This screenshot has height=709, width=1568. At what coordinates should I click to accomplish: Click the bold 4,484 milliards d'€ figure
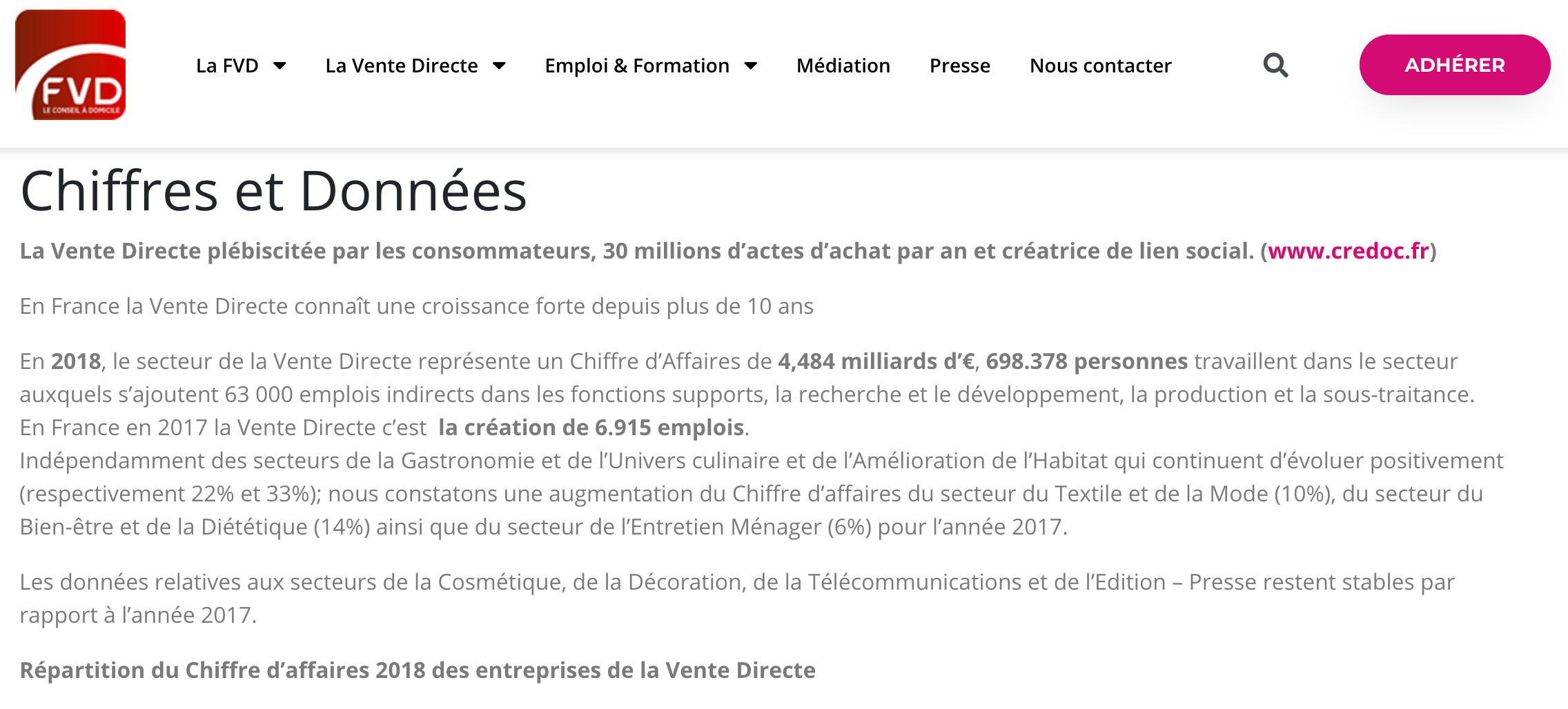876,361
